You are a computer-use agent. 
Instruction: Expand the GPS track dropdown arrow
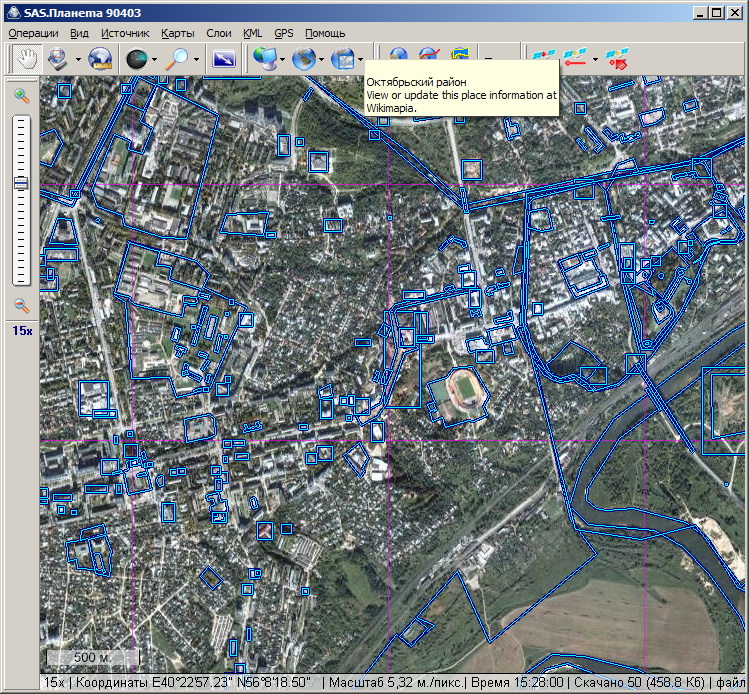(x=595, y=60)
